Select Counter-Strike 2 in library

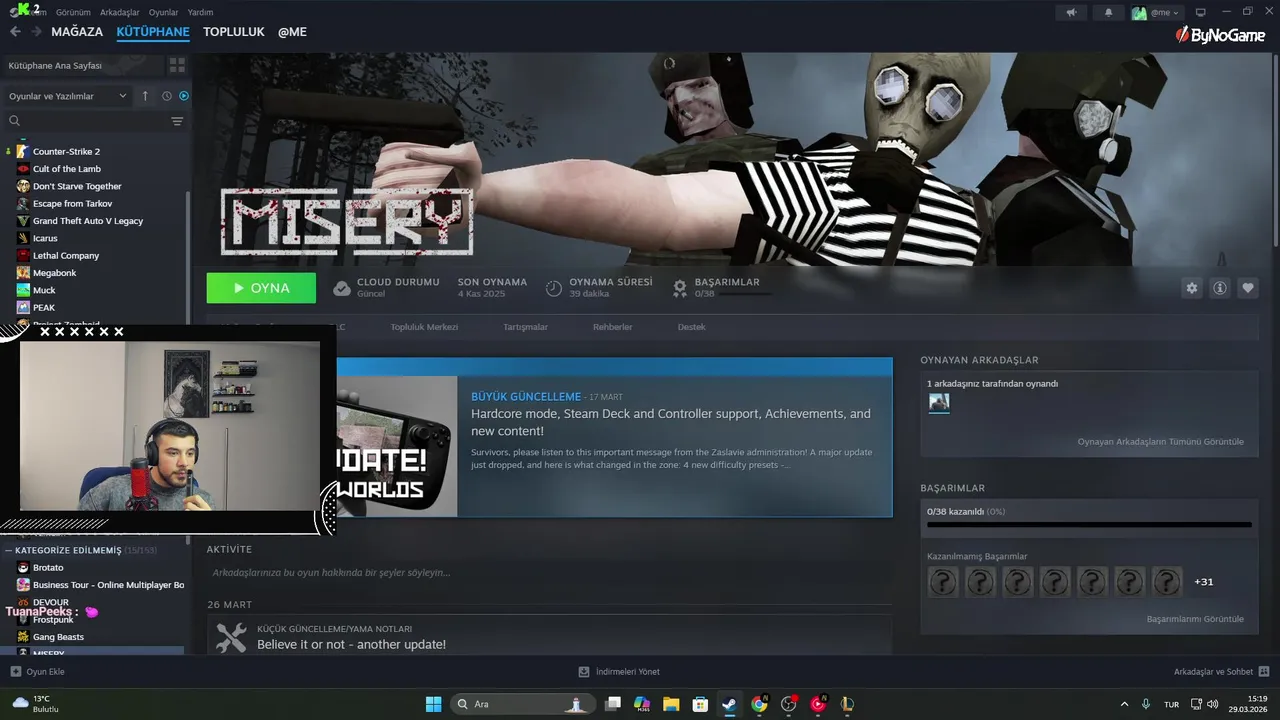[x=66, y=151]
